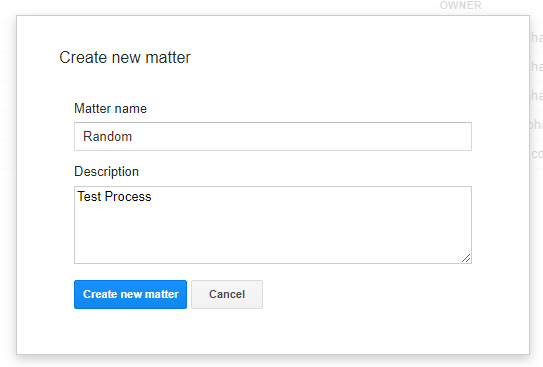Focus the Description text area
This screenshot has width=543, height=367.
click(x=273, y=225)
